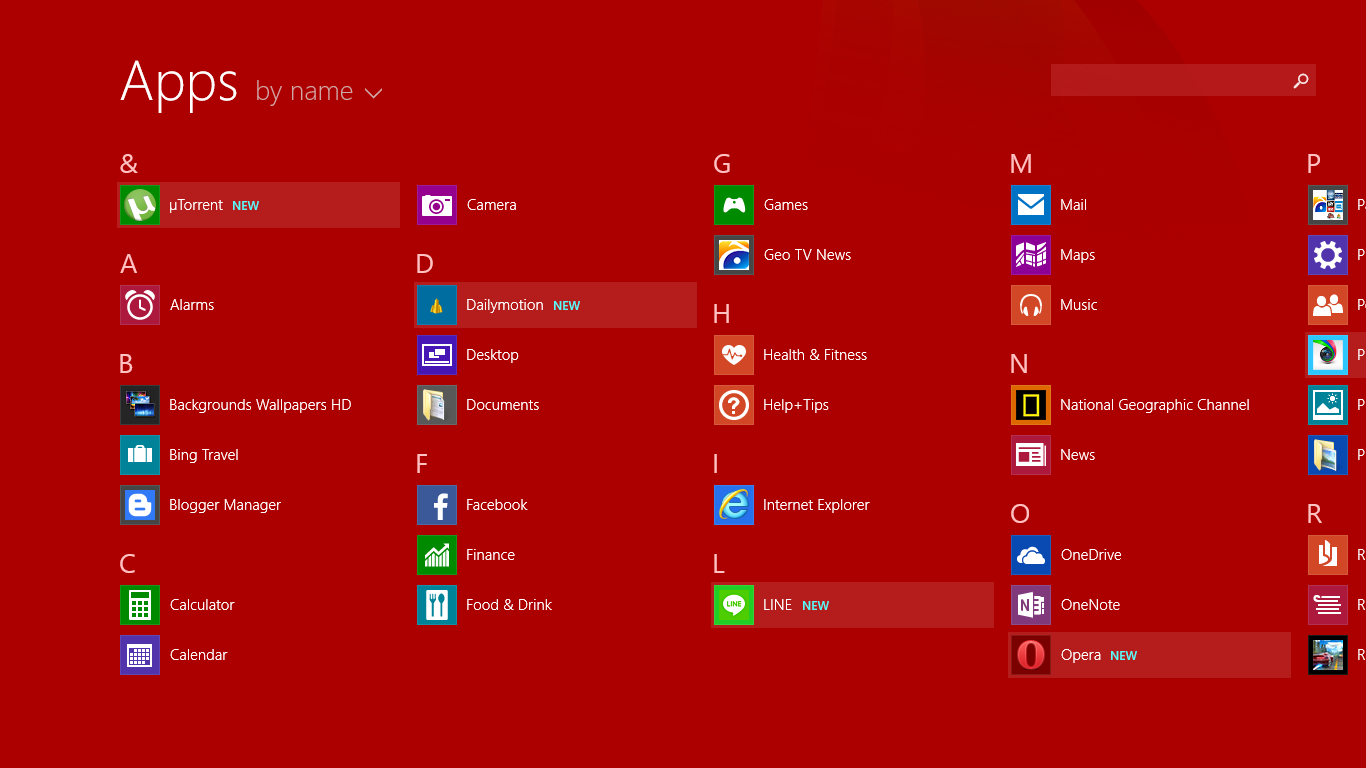The width and height of the screenshot is (1366, 768).
Task: Select the 'F' group header
Action: [x=422, y=464]
